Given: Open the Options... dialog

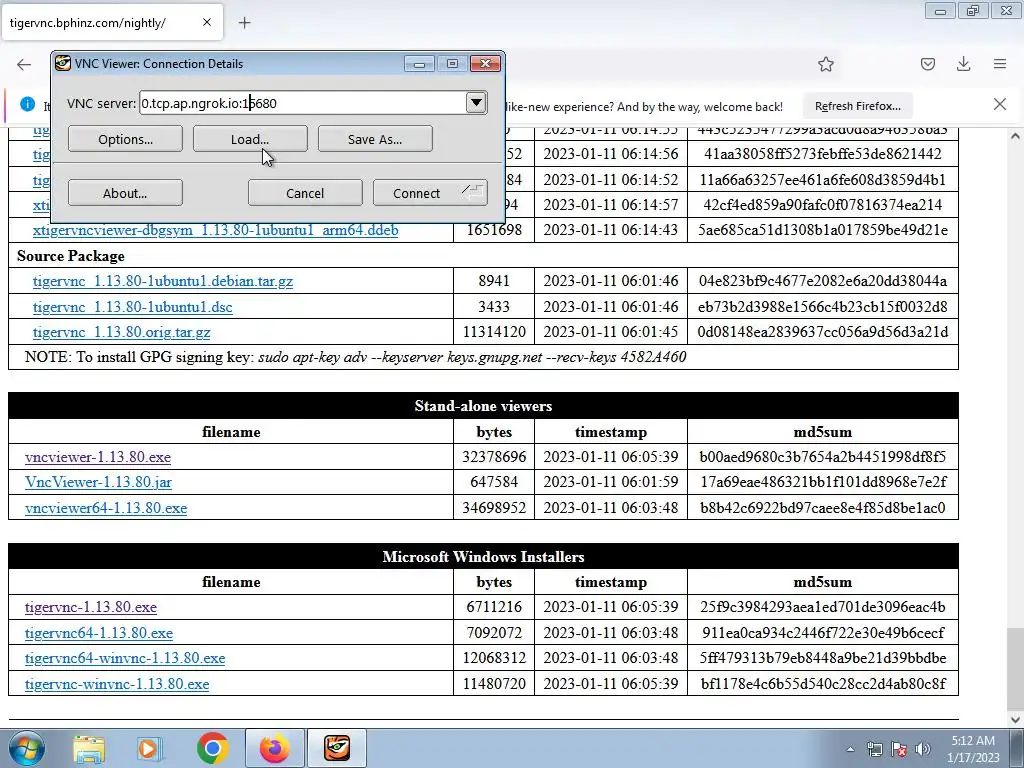Looking at the screenshot, I should click(x=125, y=139).
